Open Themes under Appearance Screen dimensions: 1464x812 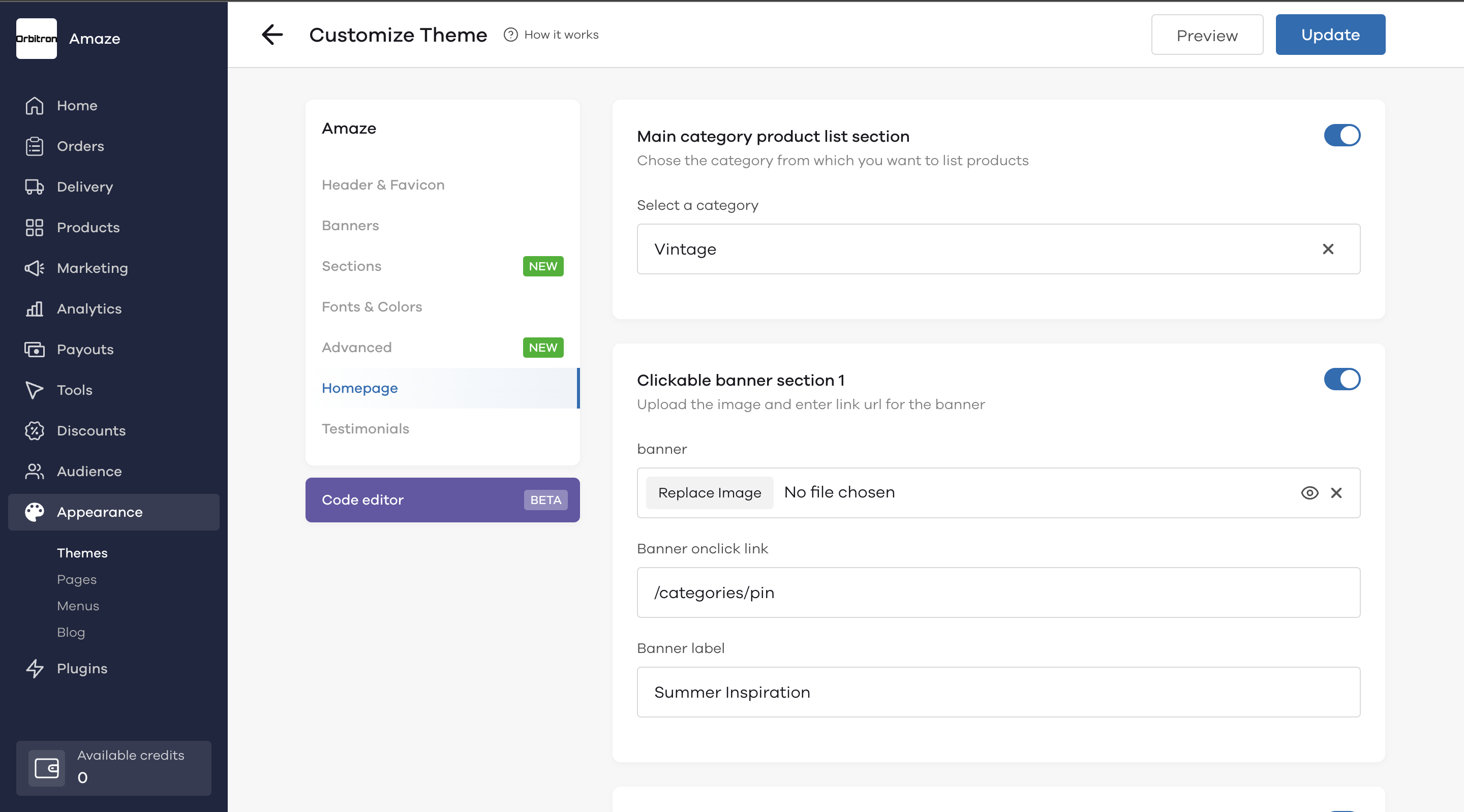[x=82, y=553]
